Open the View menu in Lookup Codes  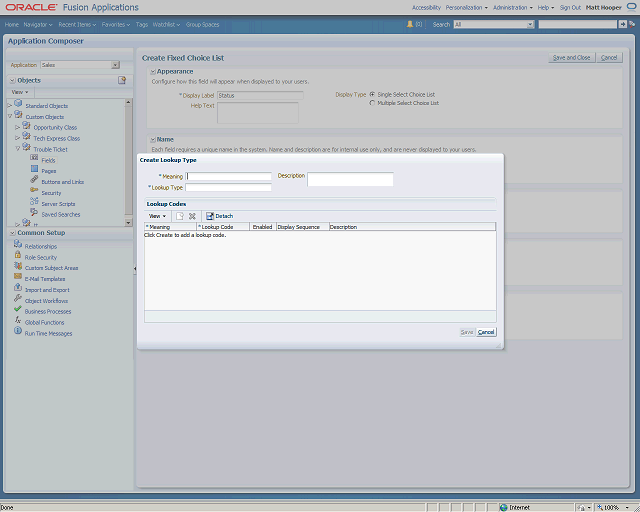click(x=157, y=216)
